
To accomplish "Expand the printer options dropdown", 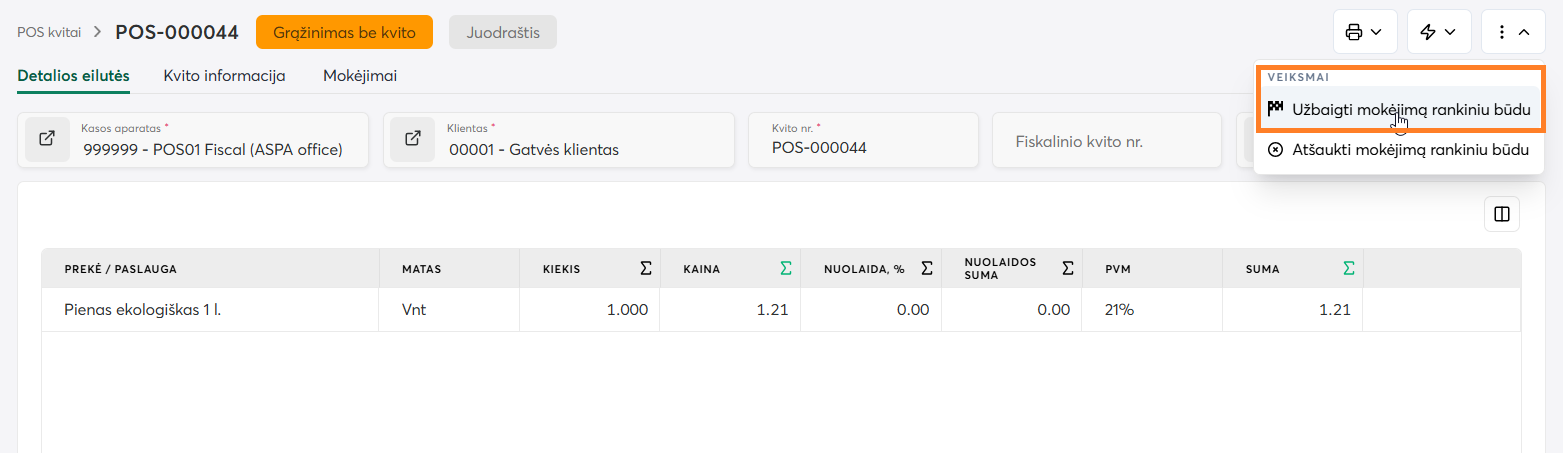I will pos(1364,32).
